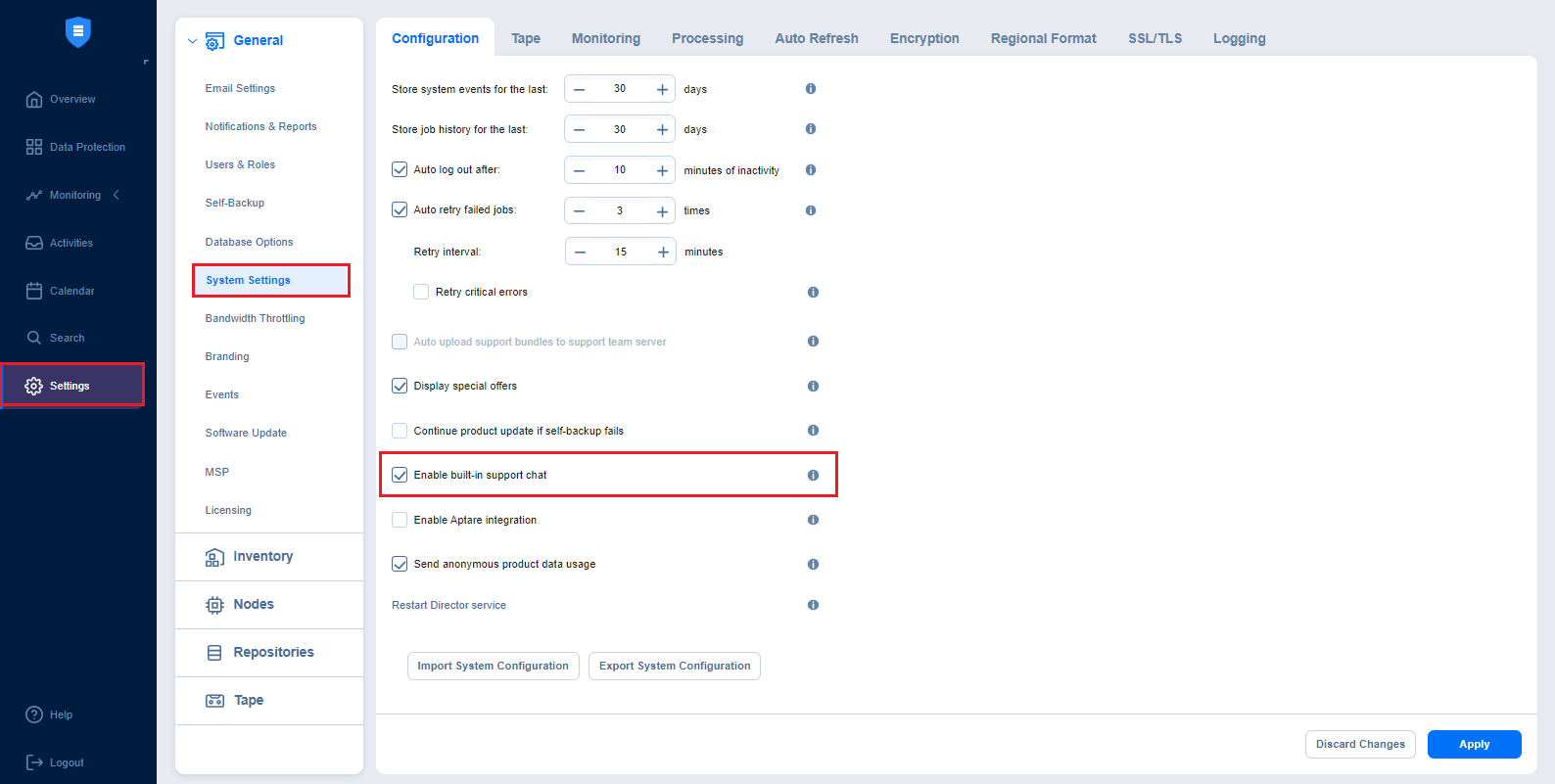Image resolution: width=1555 pixels, height=784 pixels.
Task: Click info icon beside Enable Aptare integration
Action: [x=813, y=520]
